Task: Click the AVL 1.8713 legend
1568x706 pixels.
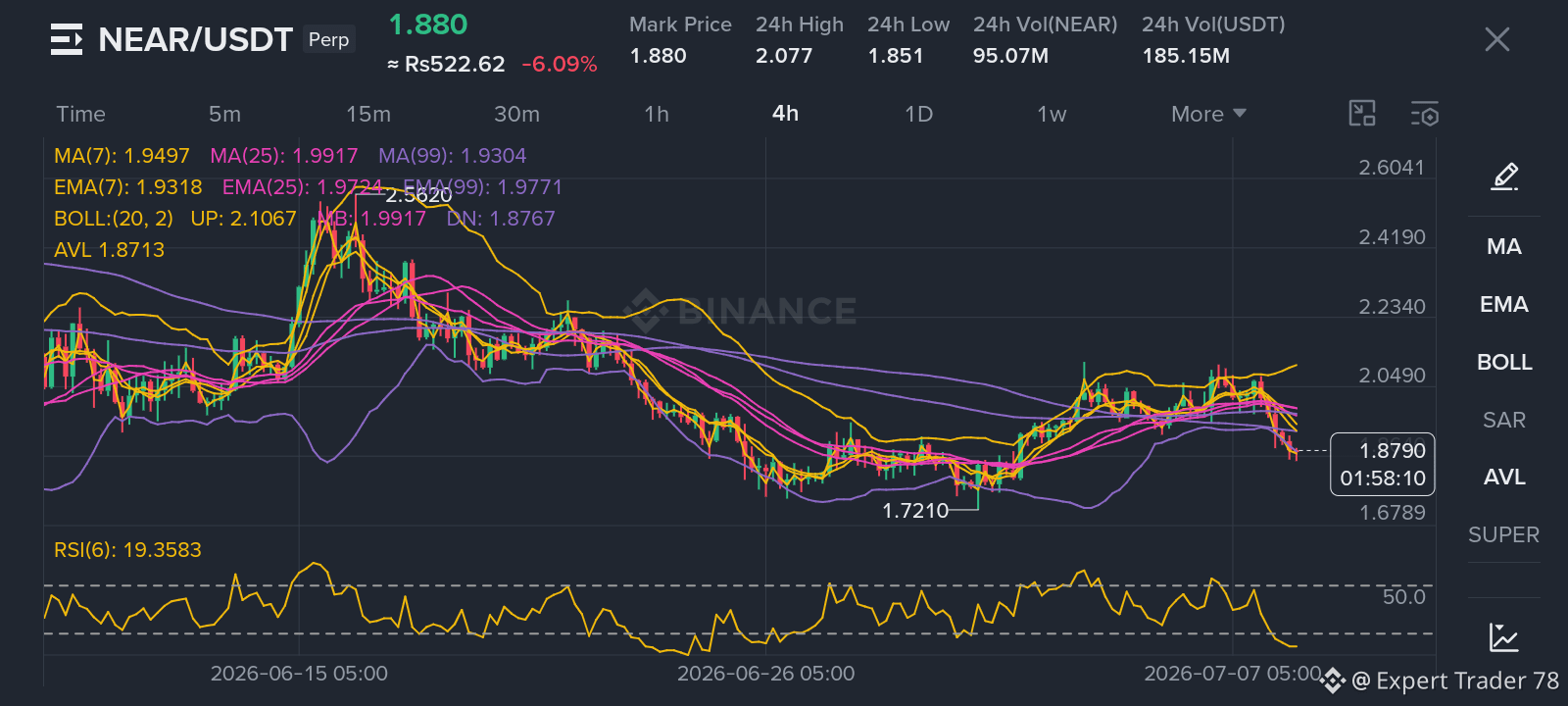Action: point(109,250)
